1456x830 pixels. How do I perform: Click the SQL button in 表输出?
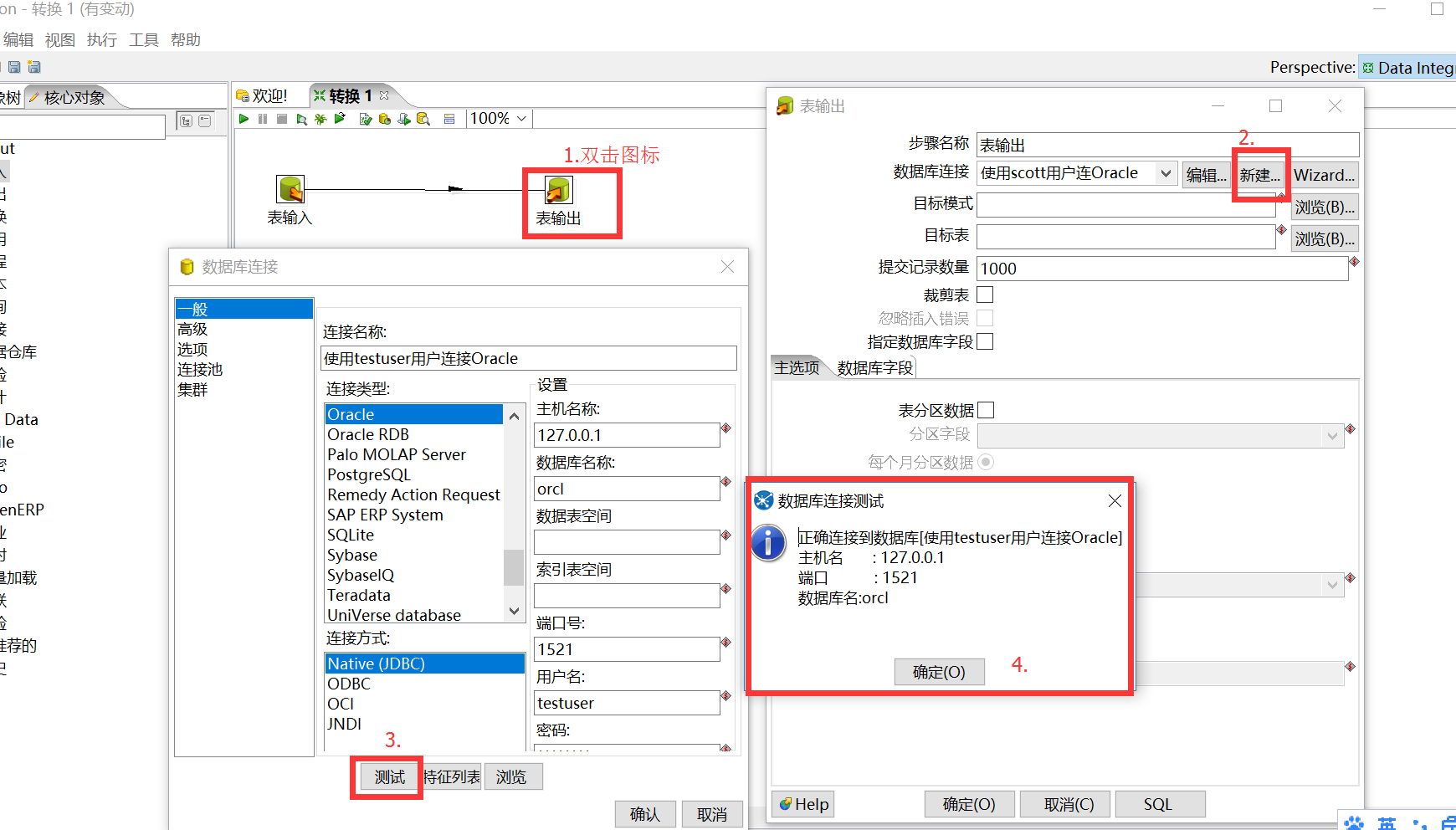[x=1160, y=804]
